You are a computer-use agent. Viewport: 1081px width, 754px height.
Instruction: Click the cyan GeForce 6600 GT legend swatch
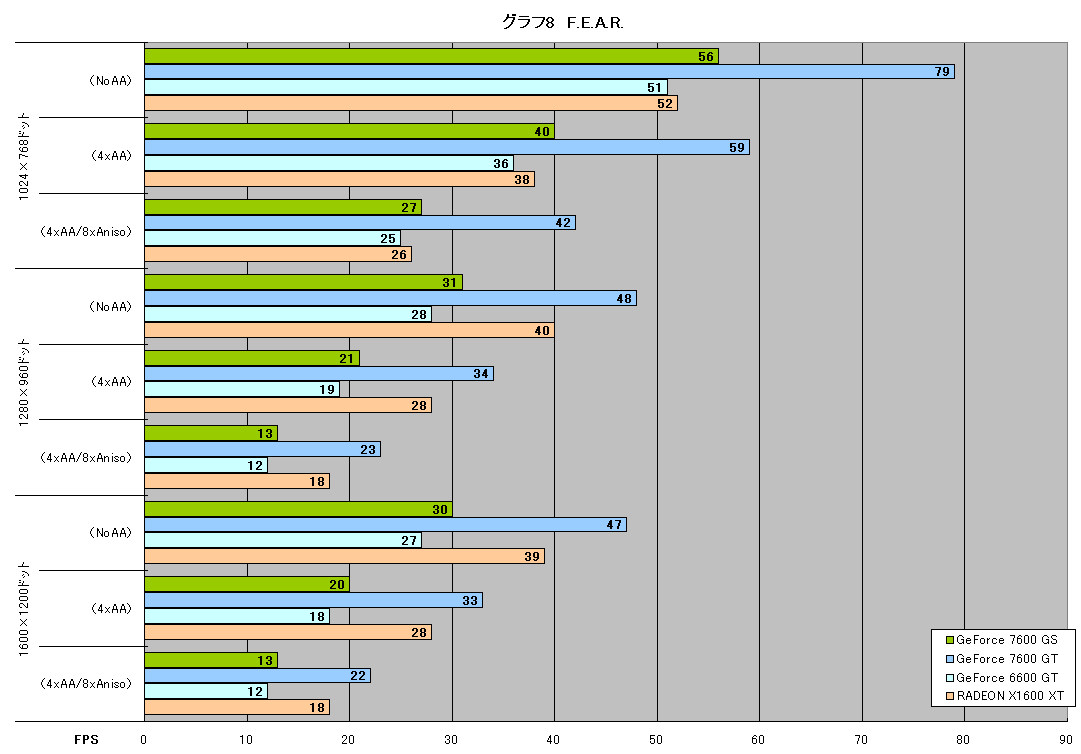(949, 677)
